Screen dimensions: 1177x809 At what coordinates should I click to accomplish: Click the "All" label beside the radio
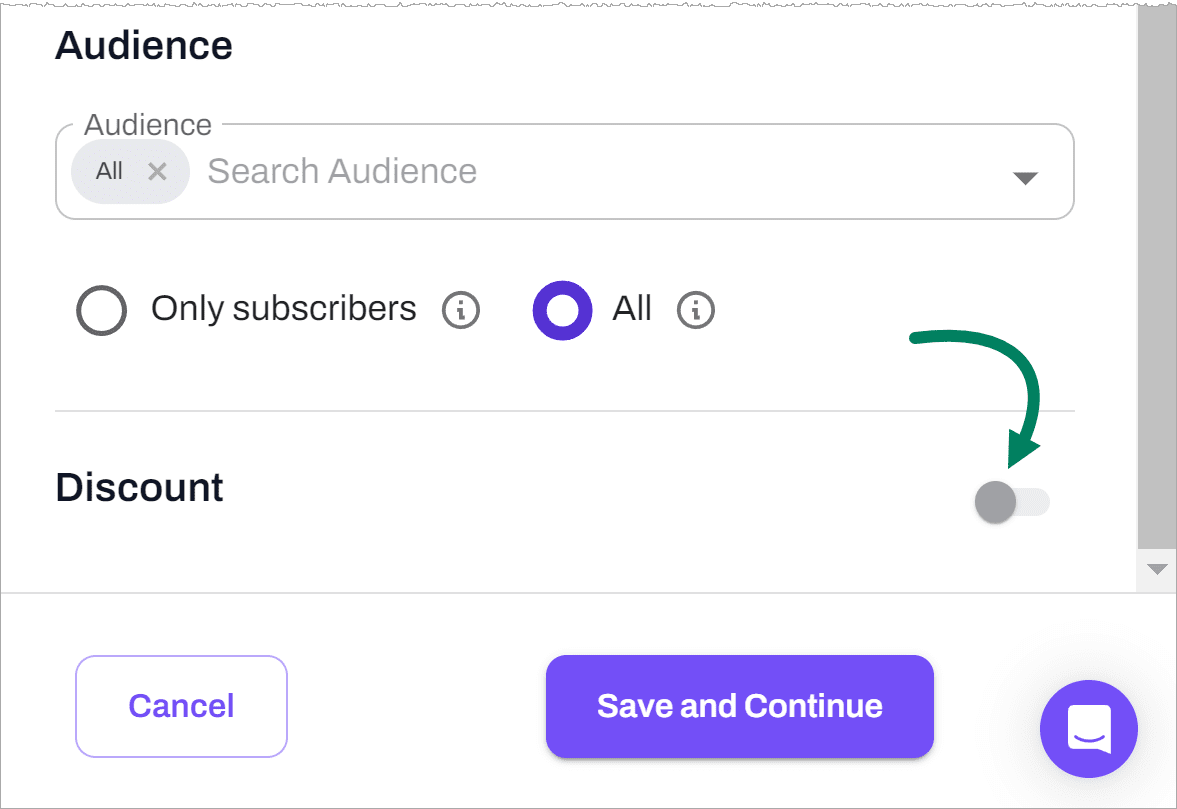(x=632, y=309)
